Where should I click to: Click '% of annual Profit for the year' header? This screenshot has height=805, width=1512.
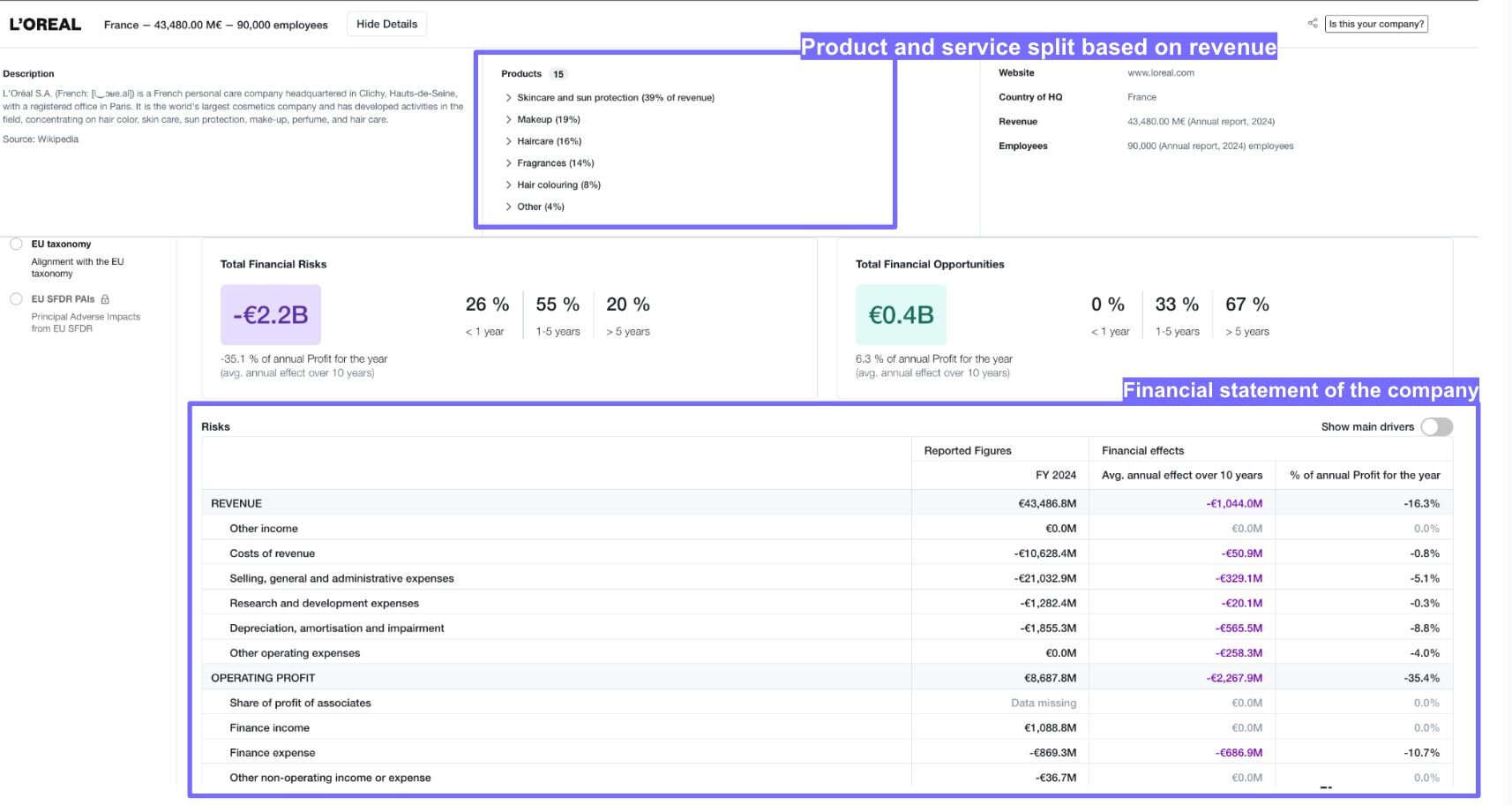1365,475
